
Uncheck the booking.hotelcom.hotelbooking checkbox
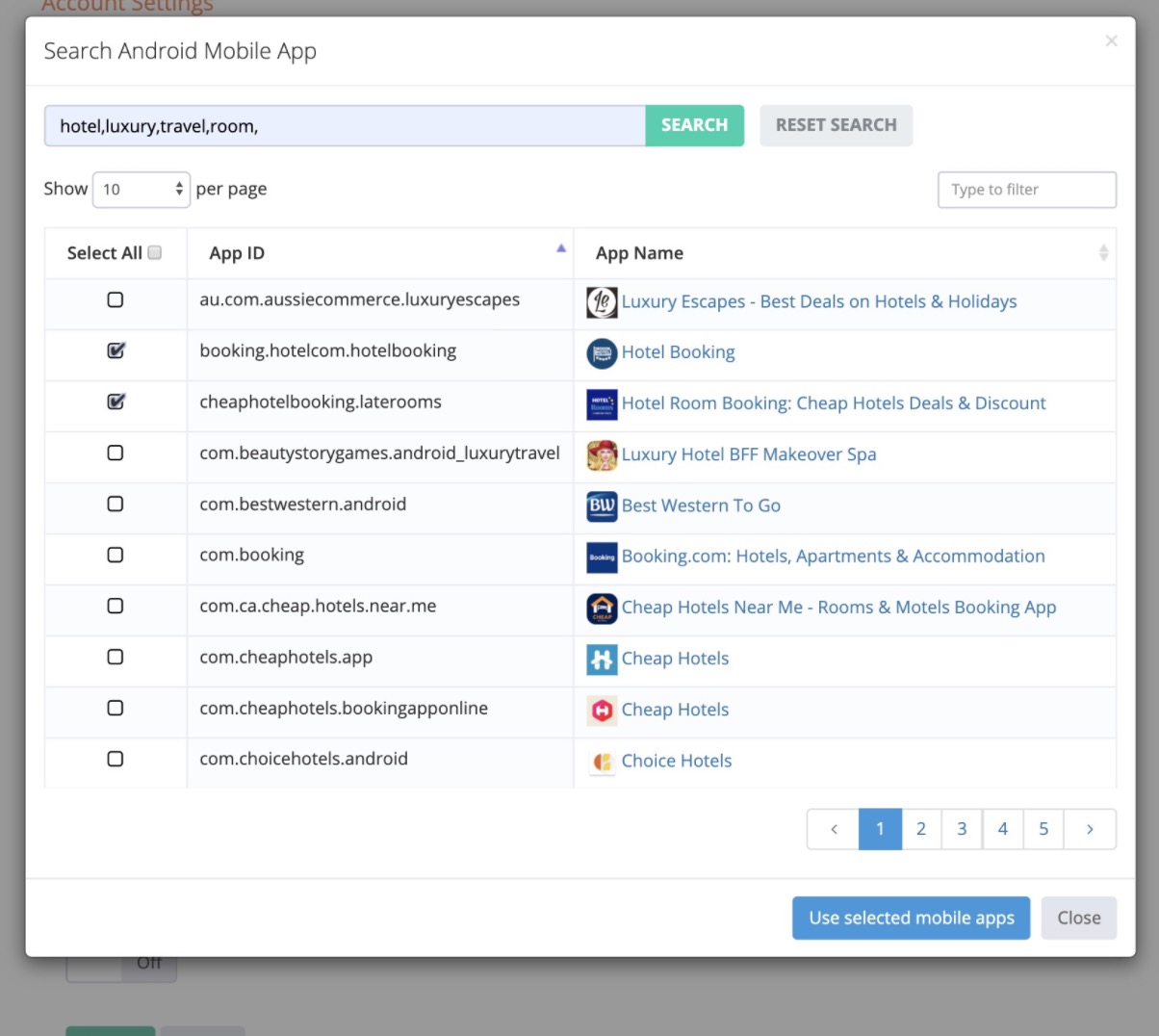(x=116, y=351)
